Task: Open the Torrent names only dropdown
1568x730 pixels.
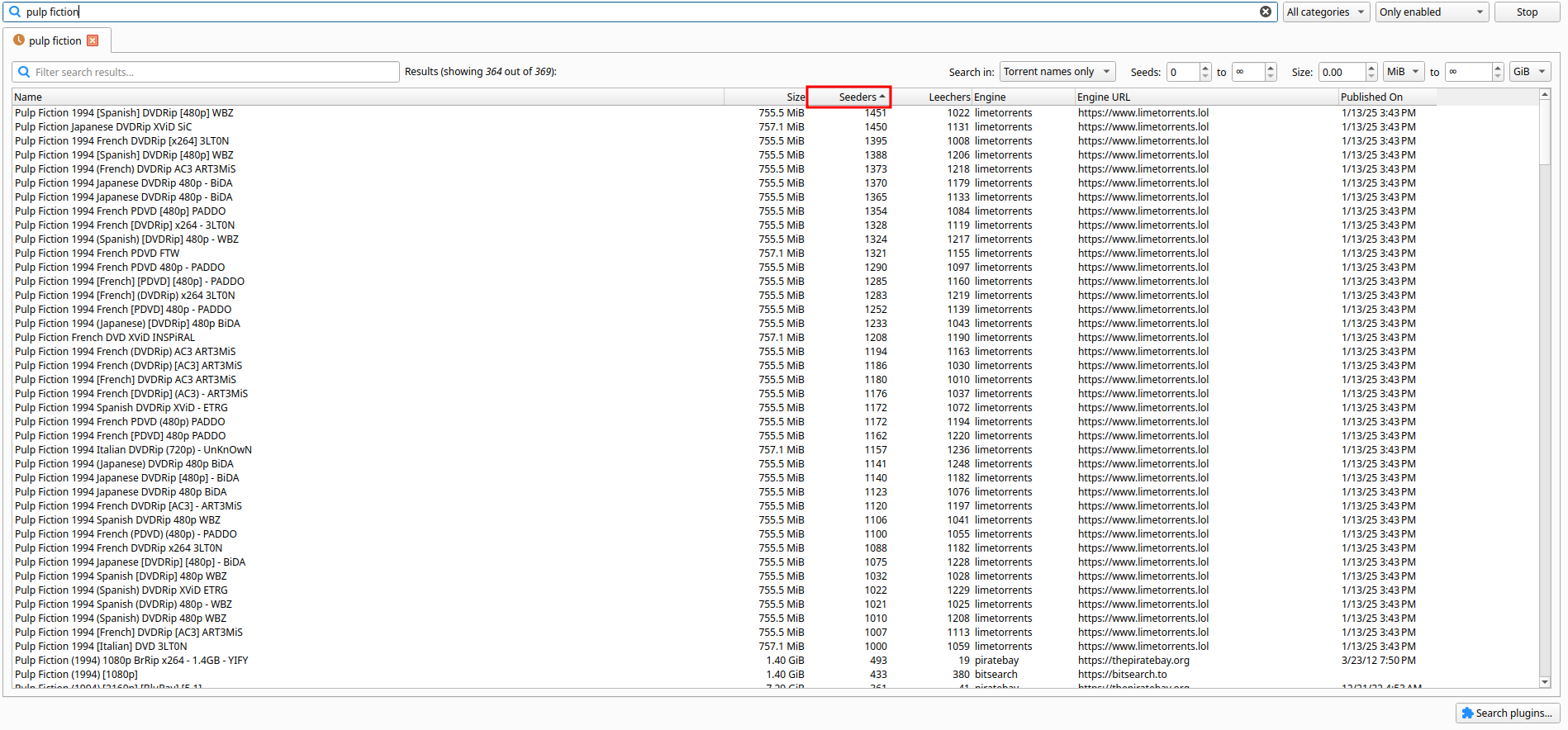Action: click(1057, 72)
